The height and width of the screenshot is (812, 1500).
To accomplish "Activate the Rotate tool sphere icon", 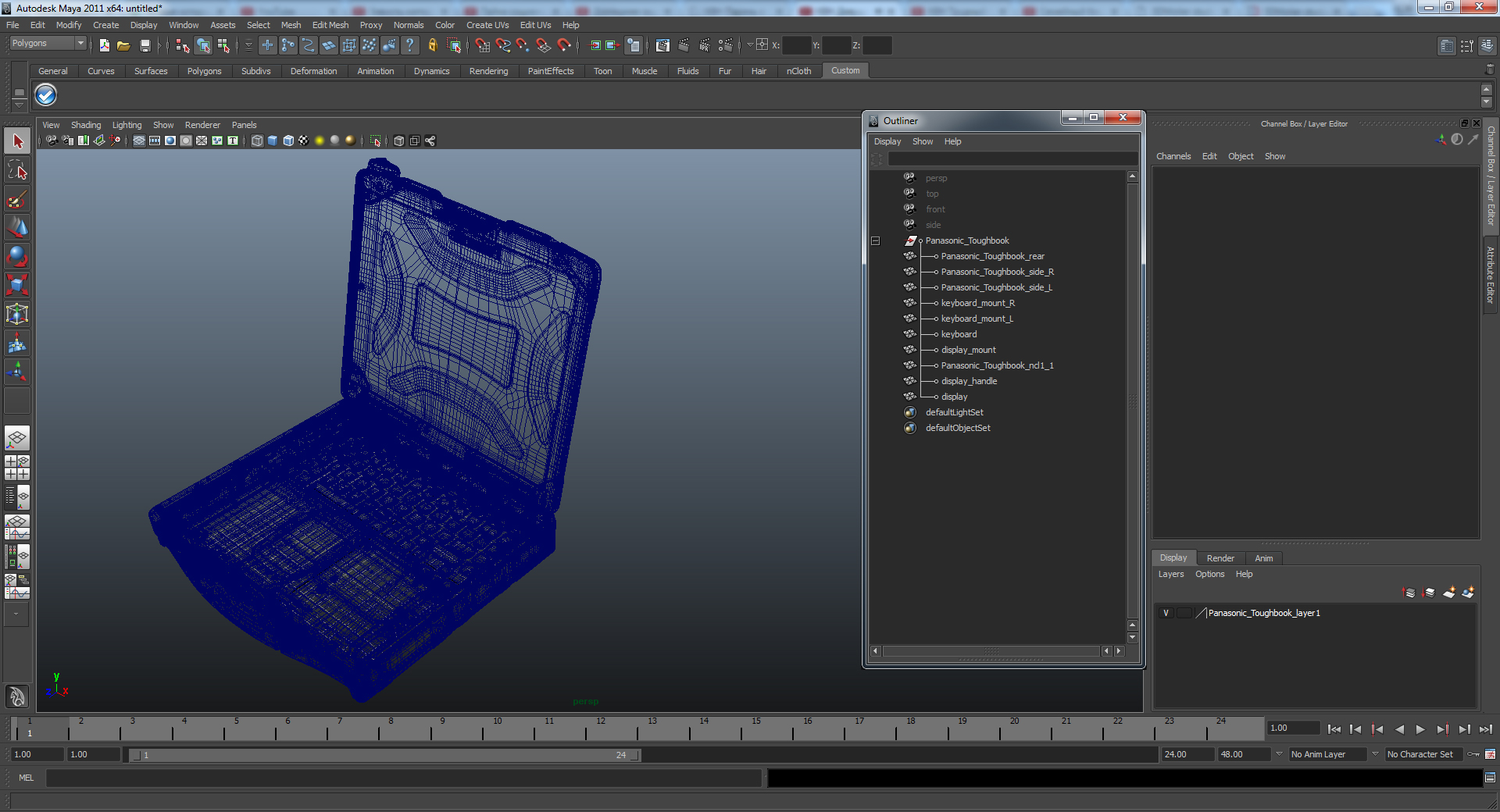I will click(x=17, y=257).
